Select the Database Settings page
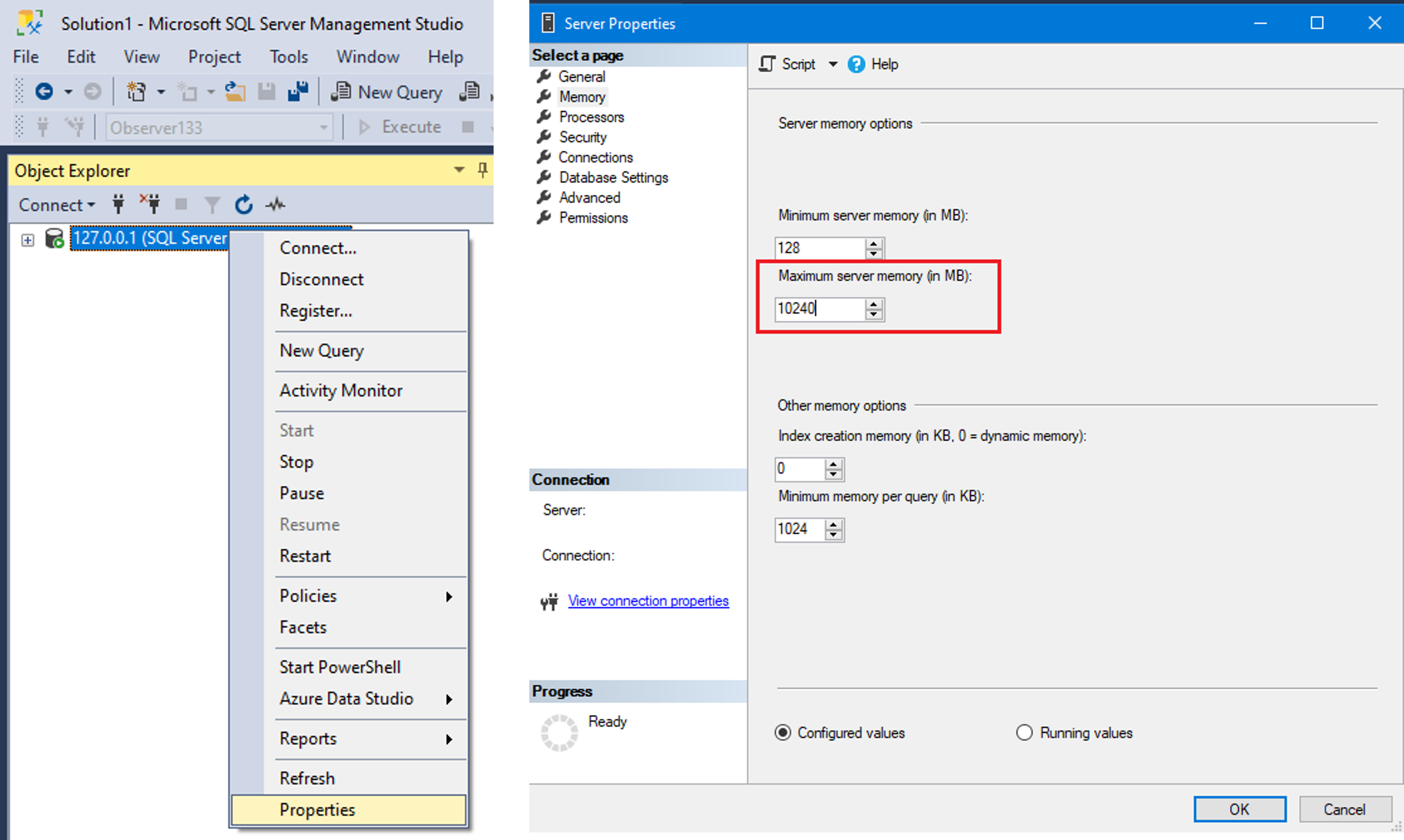Image resolution: width=1404 pixels, height=840 pixels. point(614,178)
